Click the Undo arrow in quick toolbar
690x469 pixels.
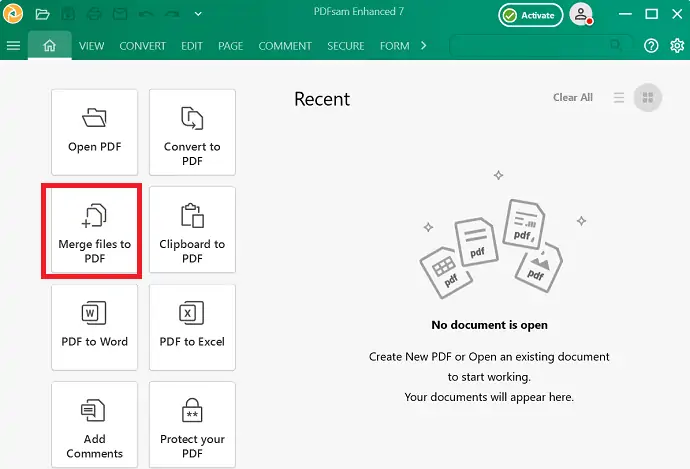[x=146, y=14]
